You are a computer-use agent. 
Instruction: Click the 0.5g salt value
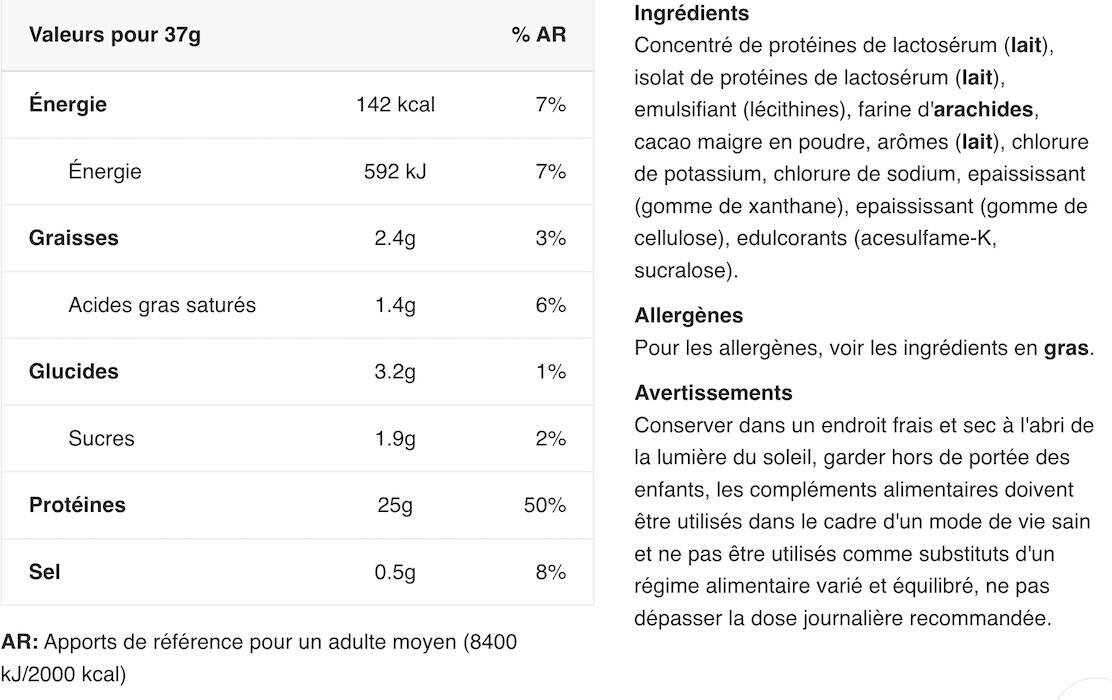click(x=395, y=572)
